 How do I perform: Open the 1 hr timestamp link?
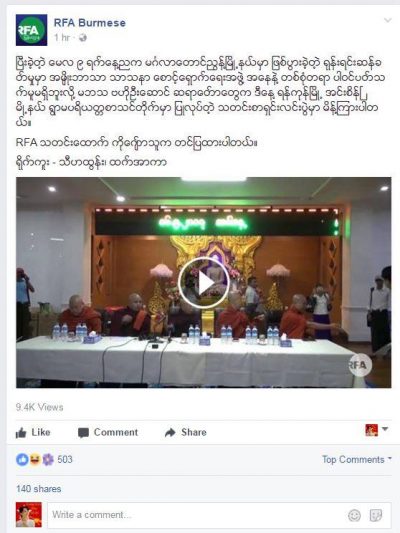pyautogui.click(x=62, y=37)
